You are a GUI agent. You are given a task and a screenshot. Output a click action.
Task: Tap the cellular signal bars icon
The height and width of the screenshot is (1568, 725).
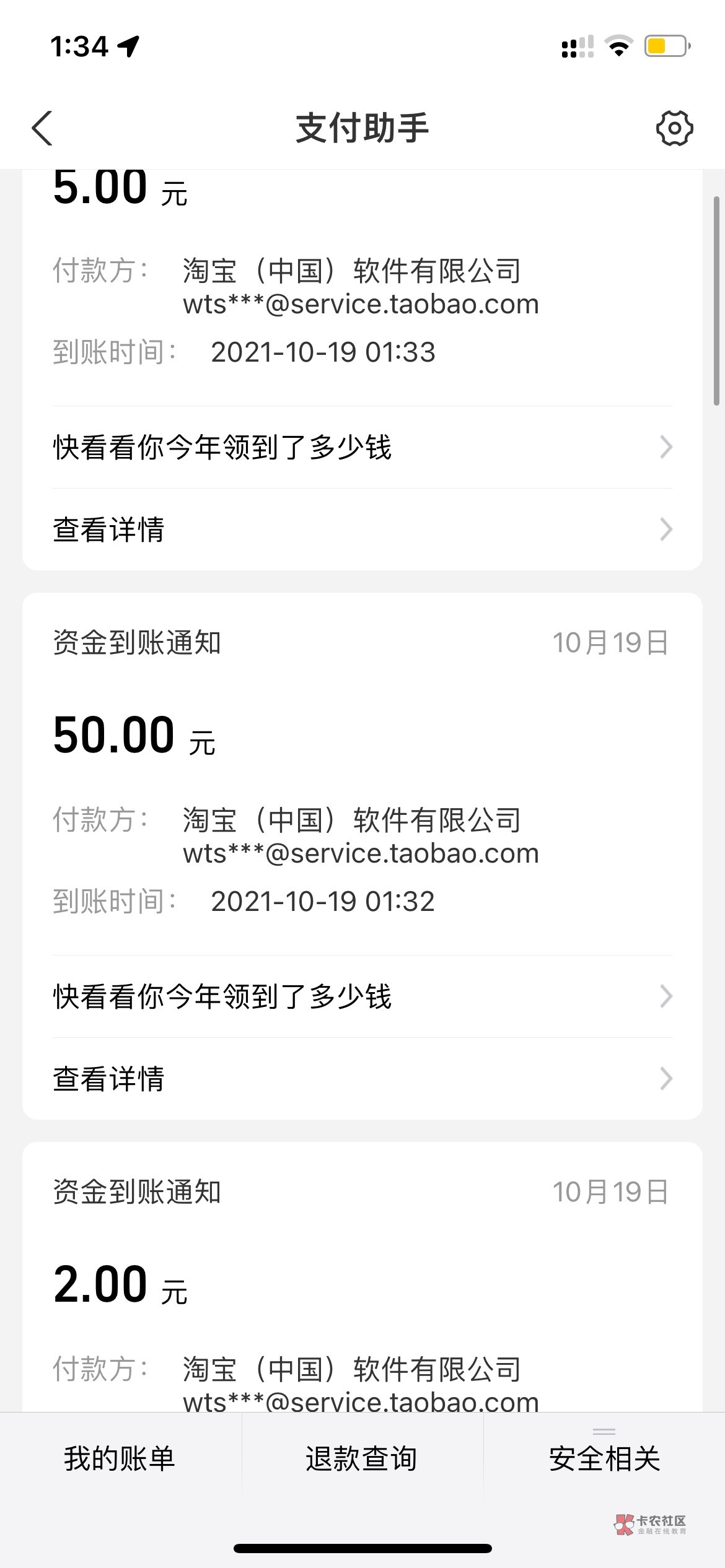click(x=577, y=47)
